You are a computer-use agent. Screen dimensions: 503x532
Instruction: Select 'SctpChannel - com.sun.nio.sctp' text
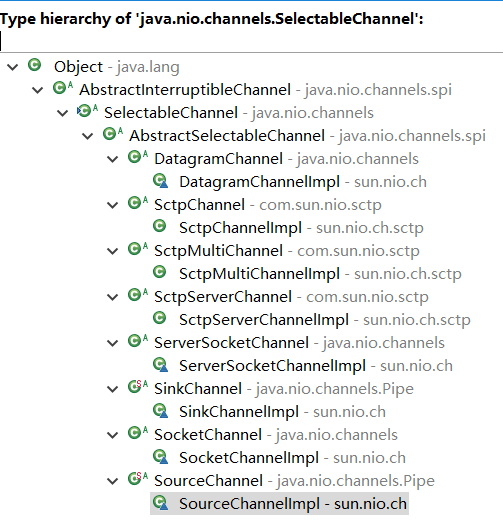tap(268, 205)
